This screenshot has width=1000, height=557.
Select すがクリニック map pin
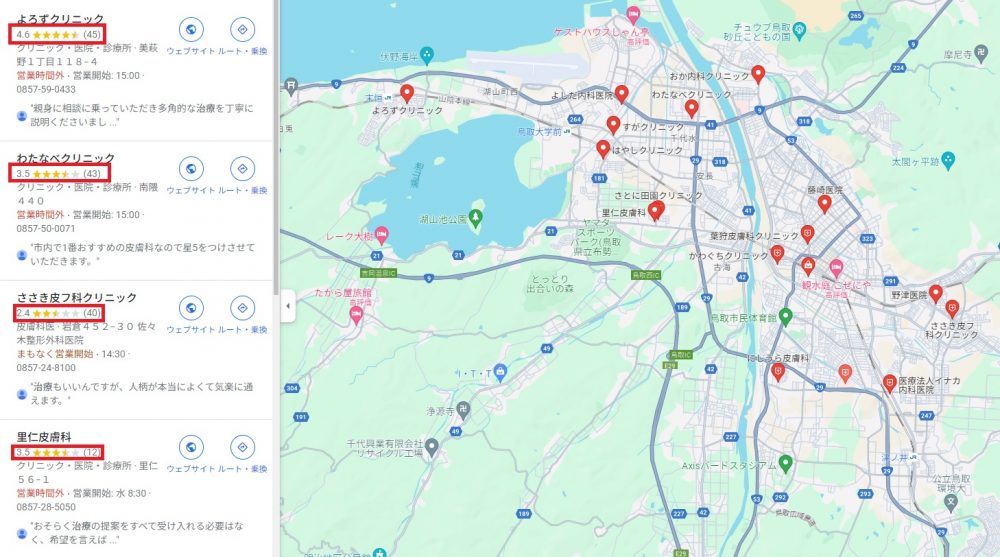[x=613, y=125]
